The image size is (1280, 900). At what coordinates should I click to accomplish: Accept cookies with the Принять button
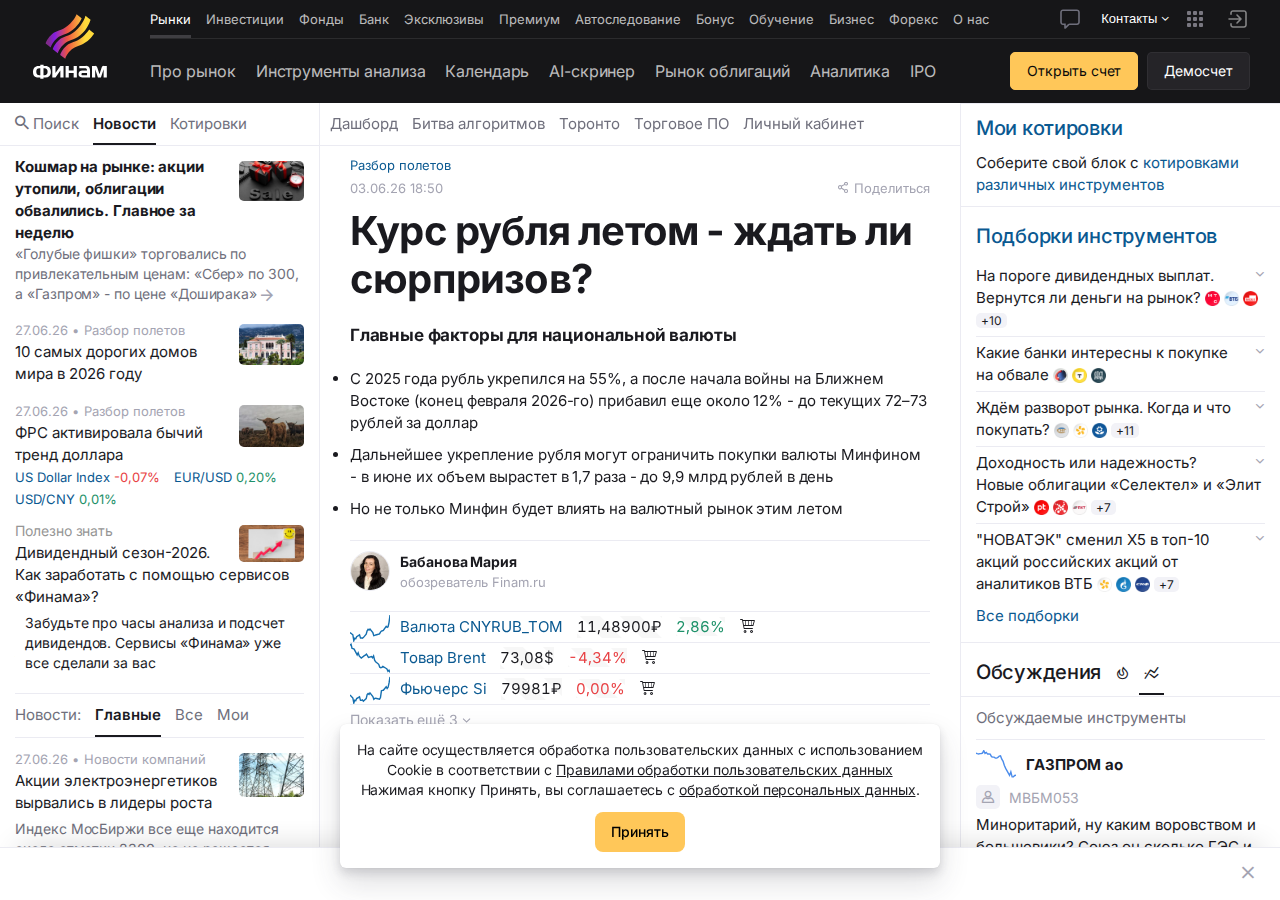640,832
